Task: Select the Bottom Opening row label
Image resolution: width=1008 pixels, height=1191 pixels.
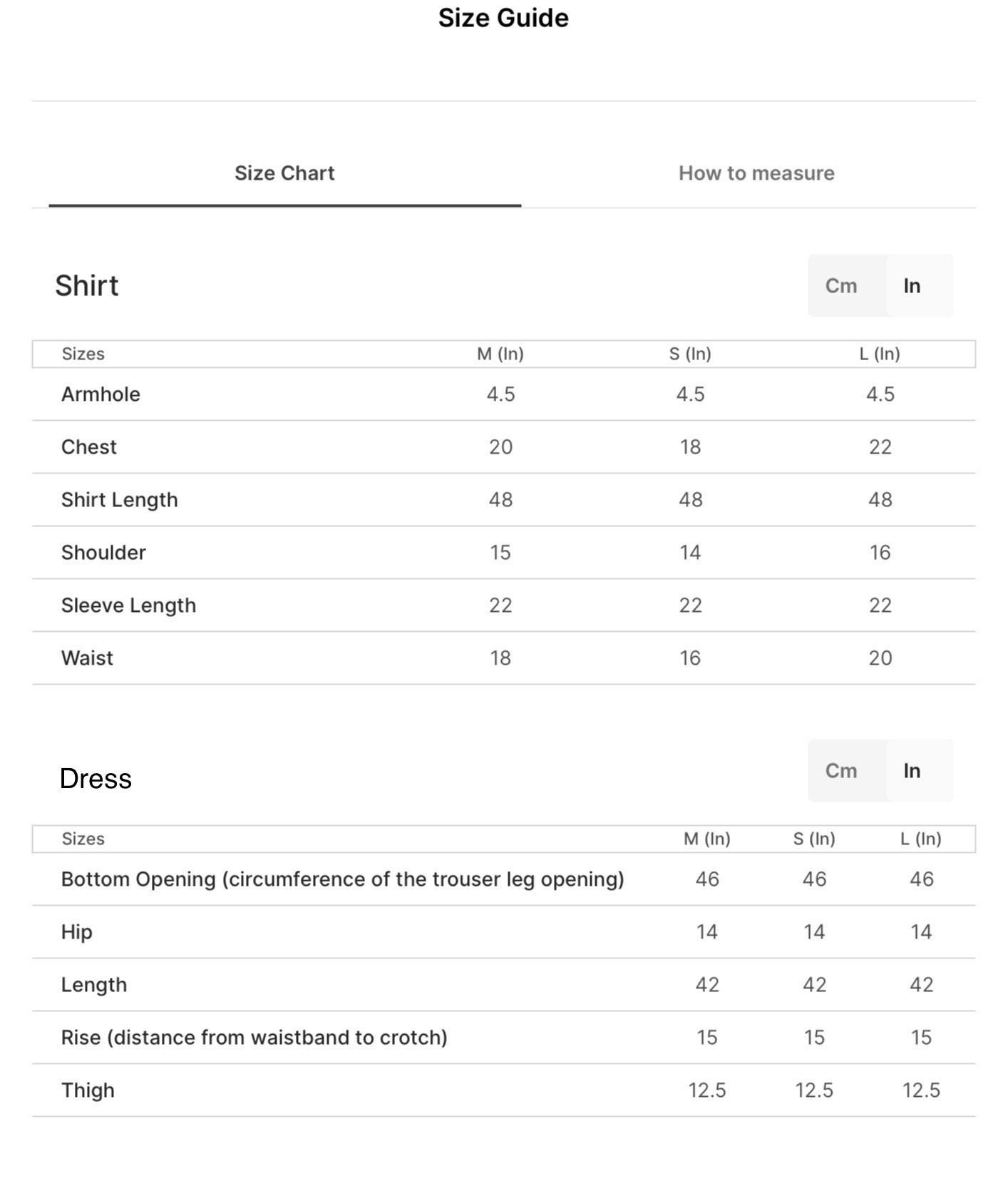Action: pos(342,879)
